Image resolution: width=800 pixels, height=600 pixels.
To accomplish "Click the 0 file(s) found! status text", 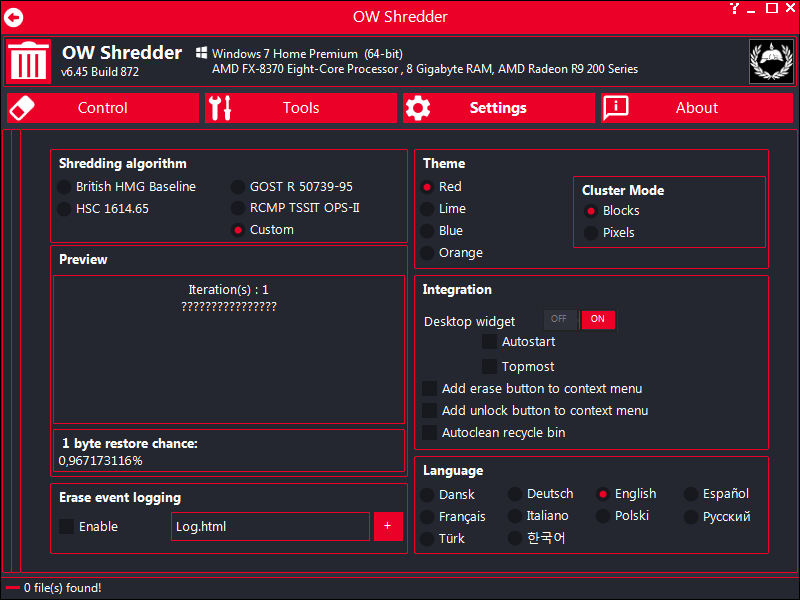I will (x=63, y=588).
